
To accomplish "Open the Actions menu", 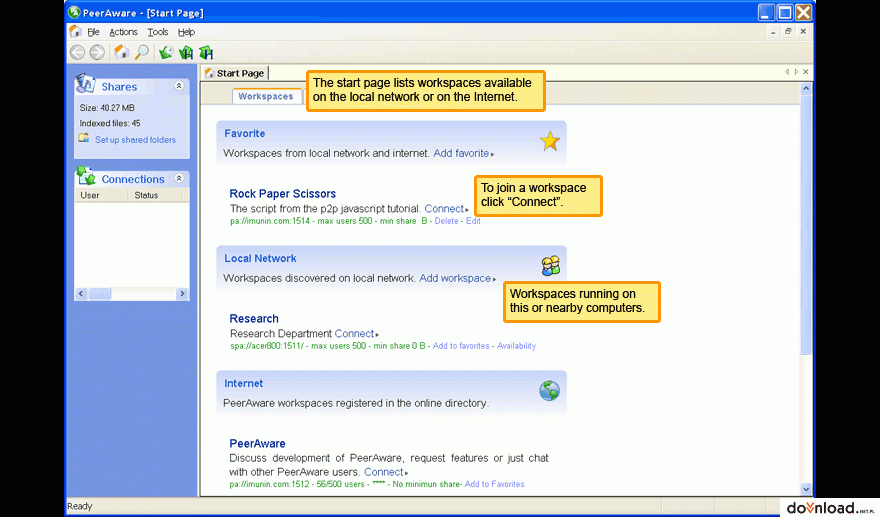I will [x=123, y=32].
